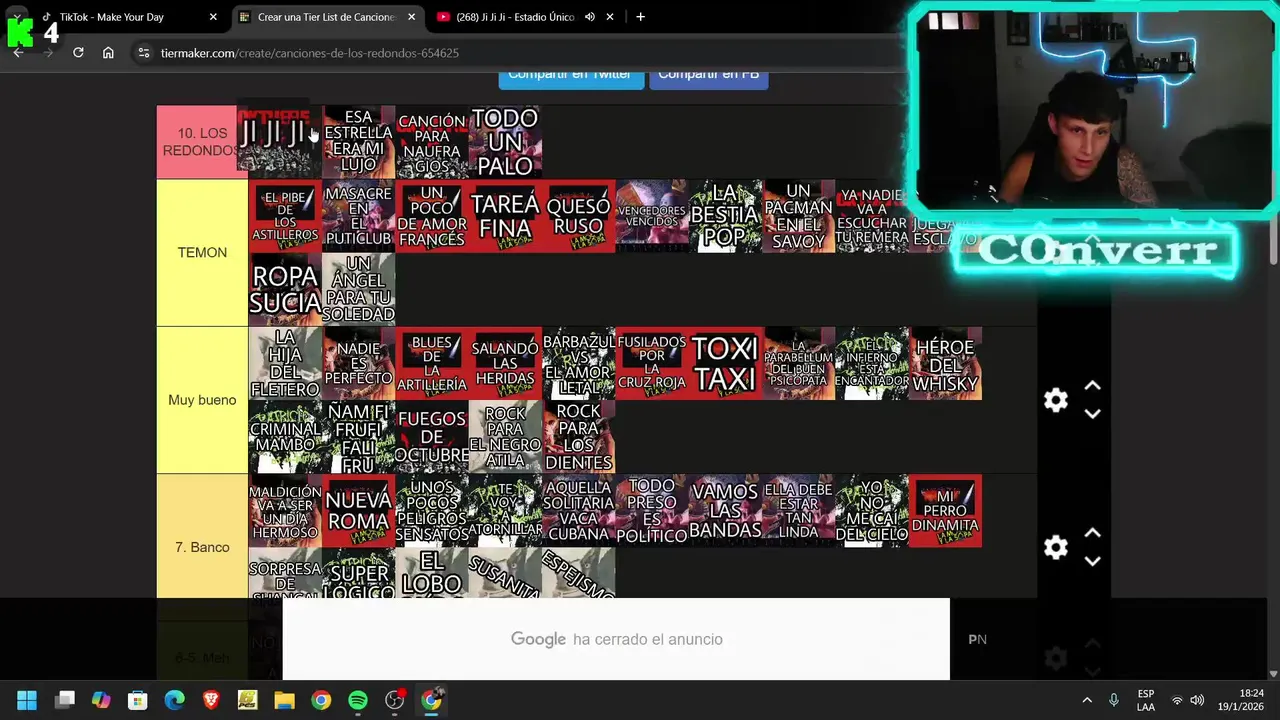Open volume control in system tray

[x=1197, y=700]
